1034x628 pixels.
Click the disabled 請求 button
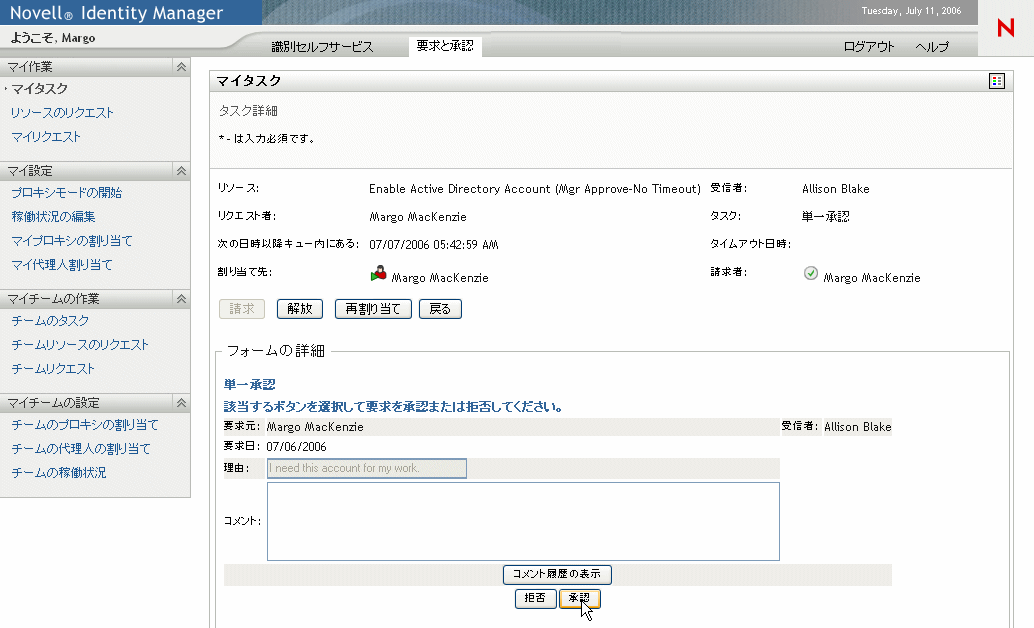tap(242, 309)
